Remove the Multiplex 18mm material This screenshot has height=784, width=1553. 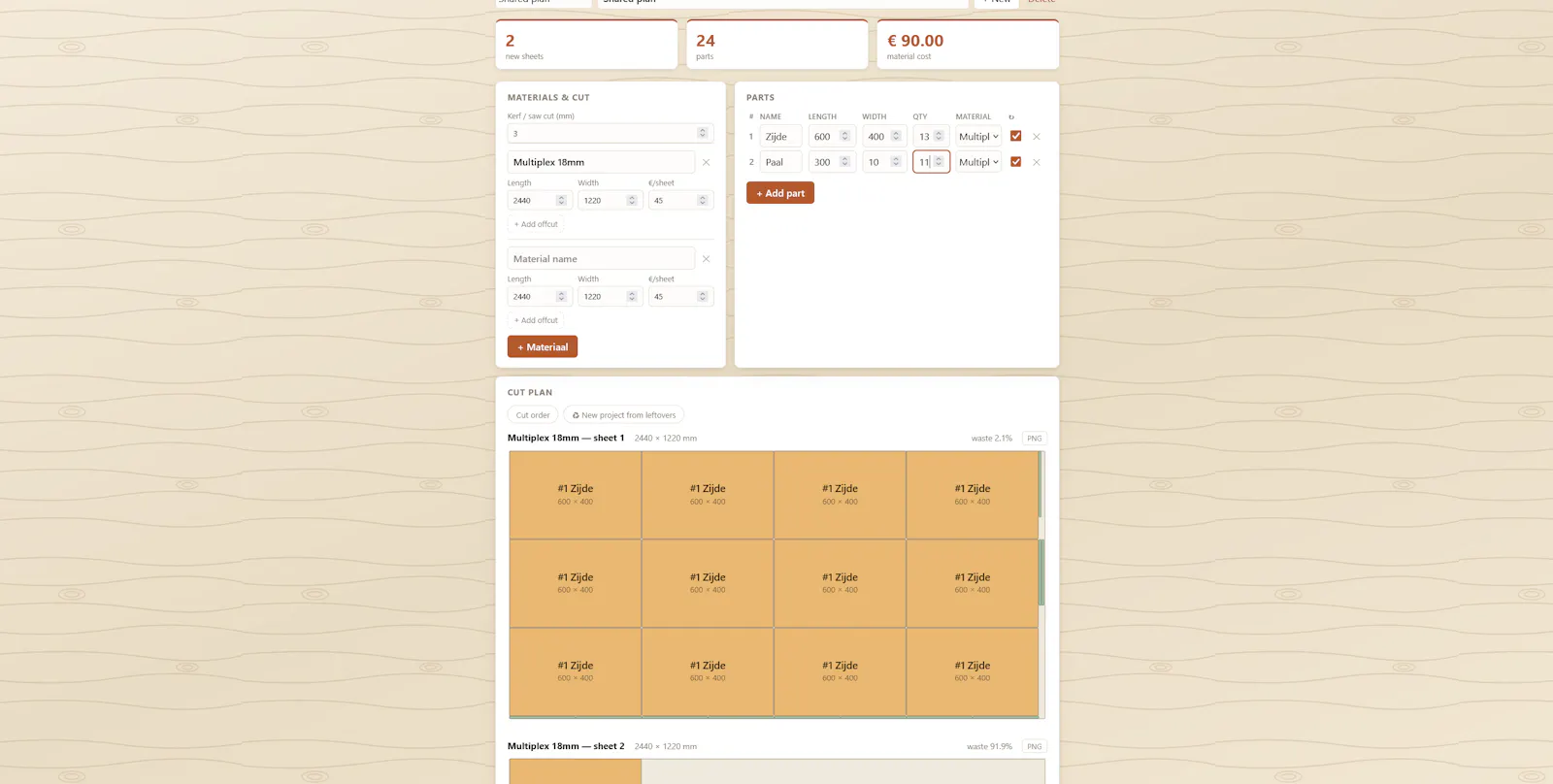point(706,163)
